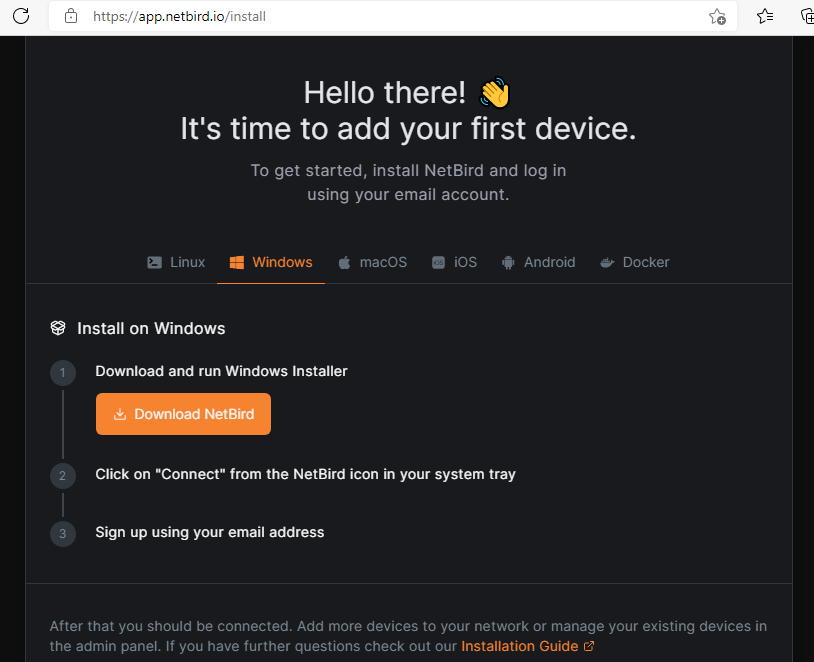The image size is (814, 662).
Task: View site information lock icon
Action: (x=70, y=16)
